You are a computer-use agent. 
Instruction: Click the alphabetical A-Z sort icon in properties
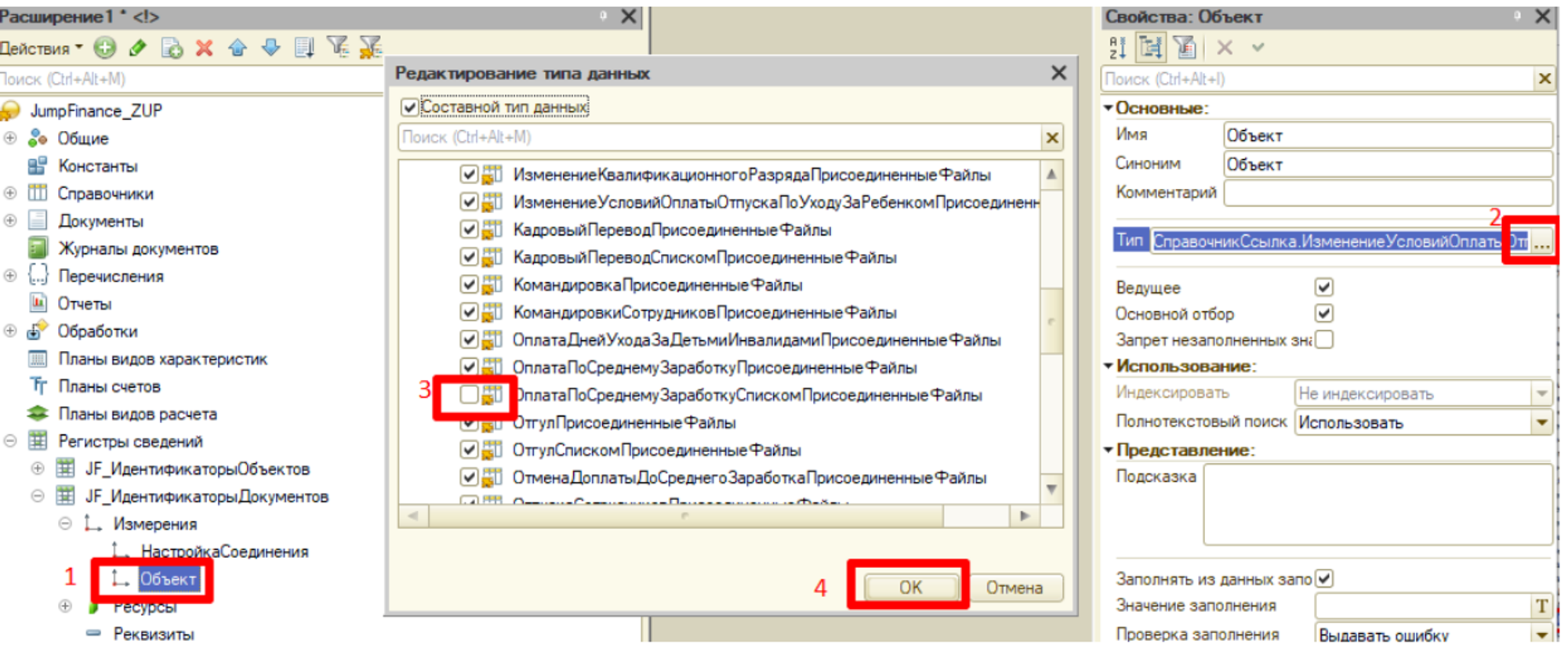point(1118,48)
